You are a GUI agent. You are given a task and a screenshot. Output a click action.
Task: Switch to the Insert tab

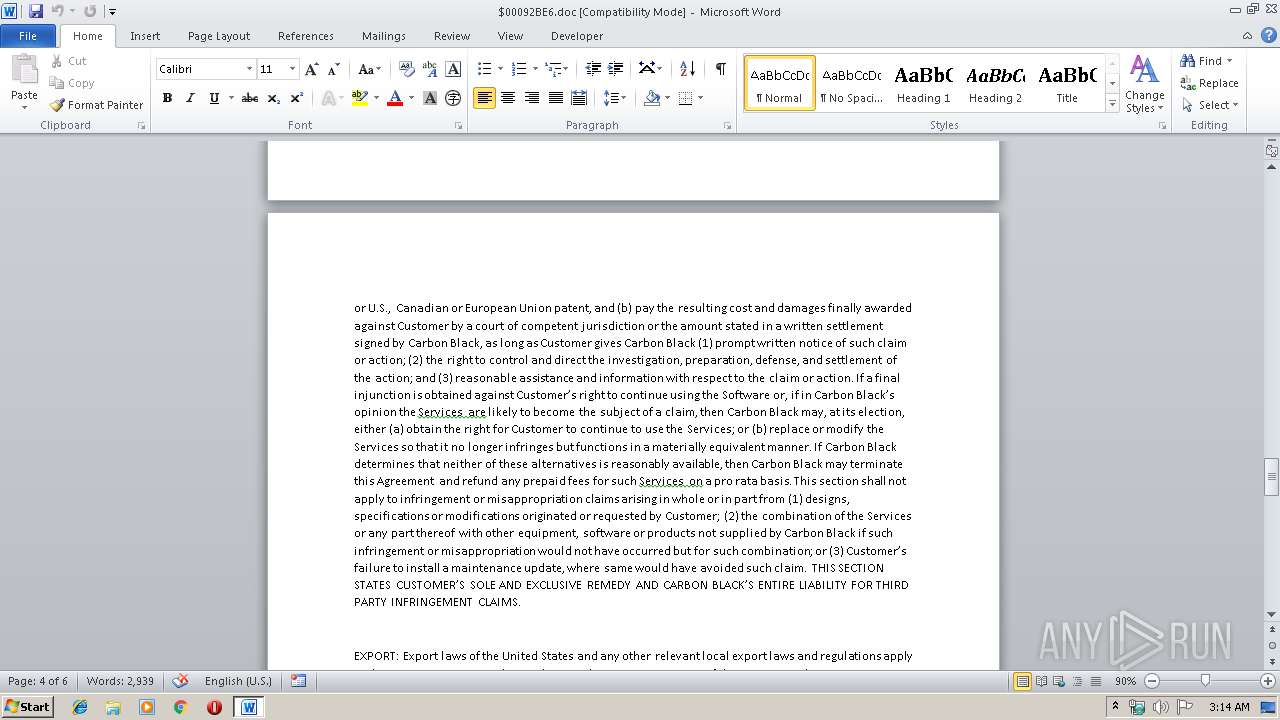pos(145,36)
